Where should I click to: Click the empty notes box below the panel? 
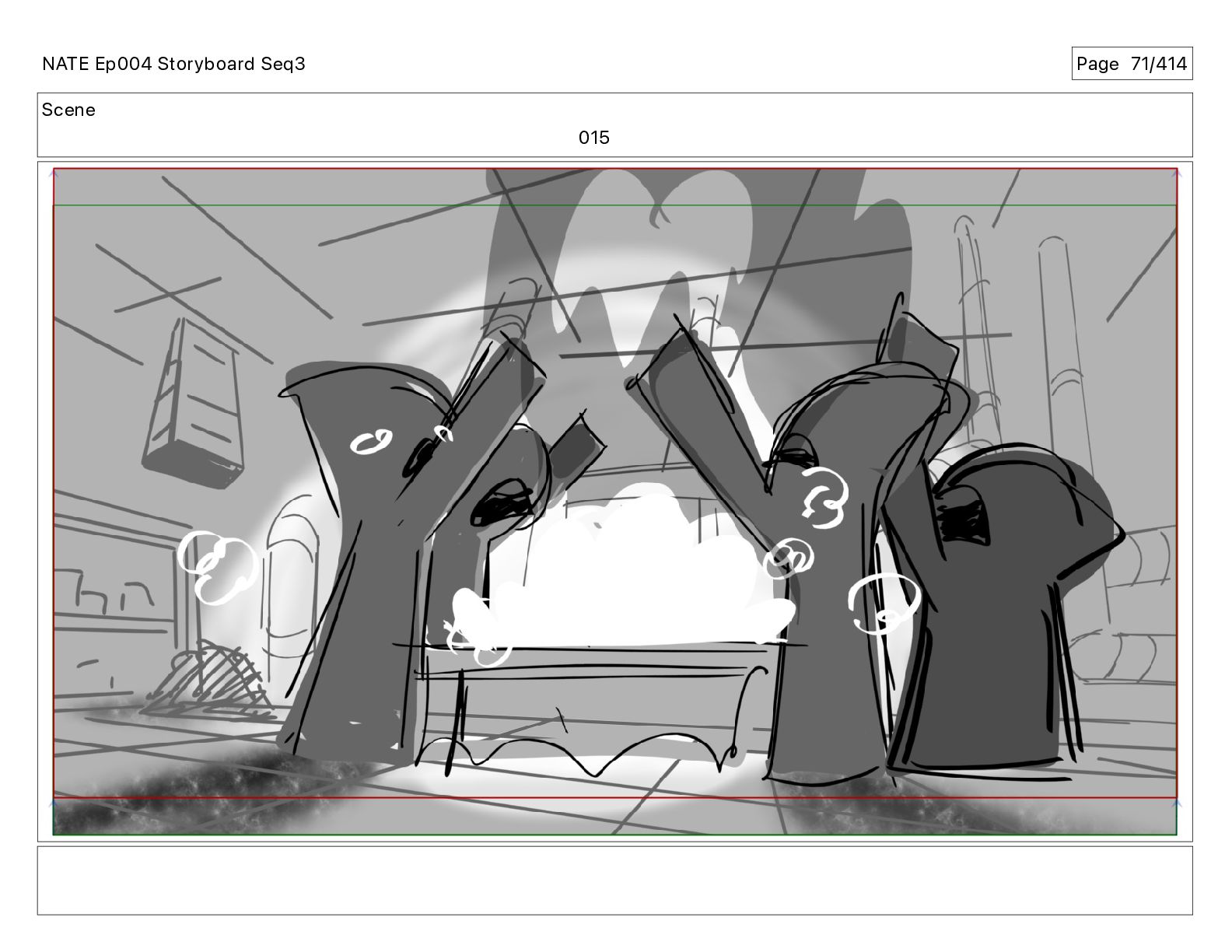point(614,880)
